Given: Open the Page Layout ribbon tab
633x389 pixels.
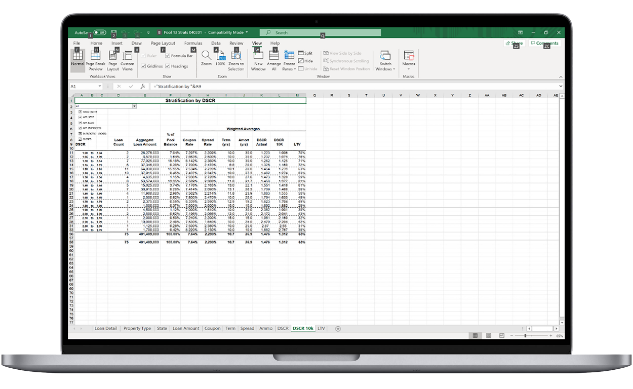Looking at the screenshot, I should (163, 43).
